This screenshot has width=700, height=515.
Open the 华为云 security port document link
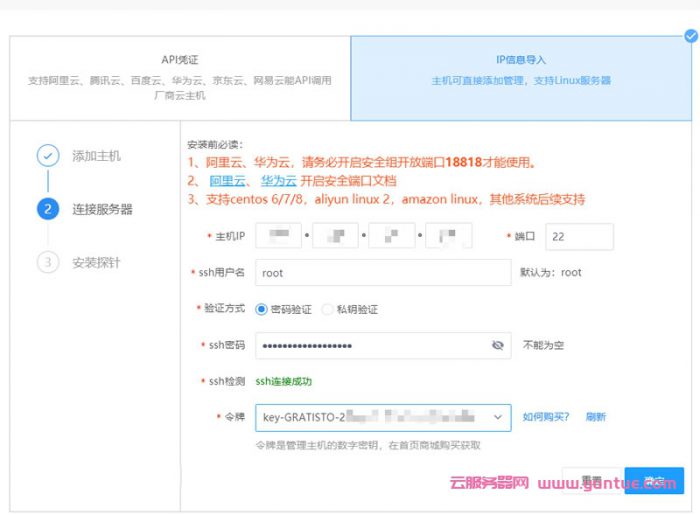(x=278, y=181)
